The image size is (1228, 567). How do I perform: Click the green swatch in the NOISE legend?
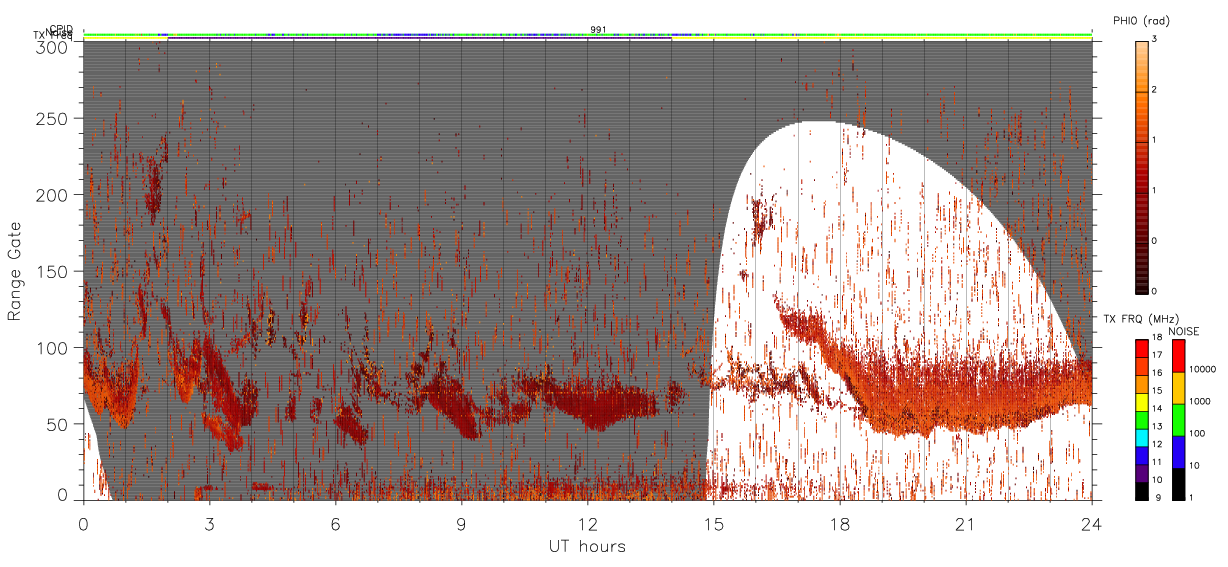[x=1178, y=419]
